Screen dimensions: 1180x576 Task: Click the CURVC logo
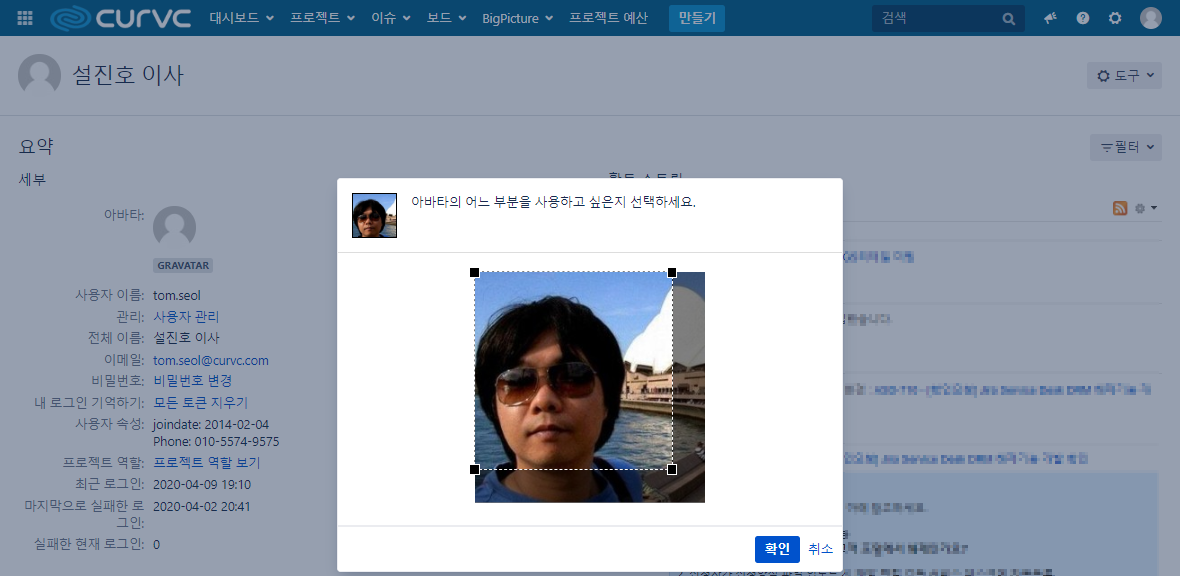[120, 18]
